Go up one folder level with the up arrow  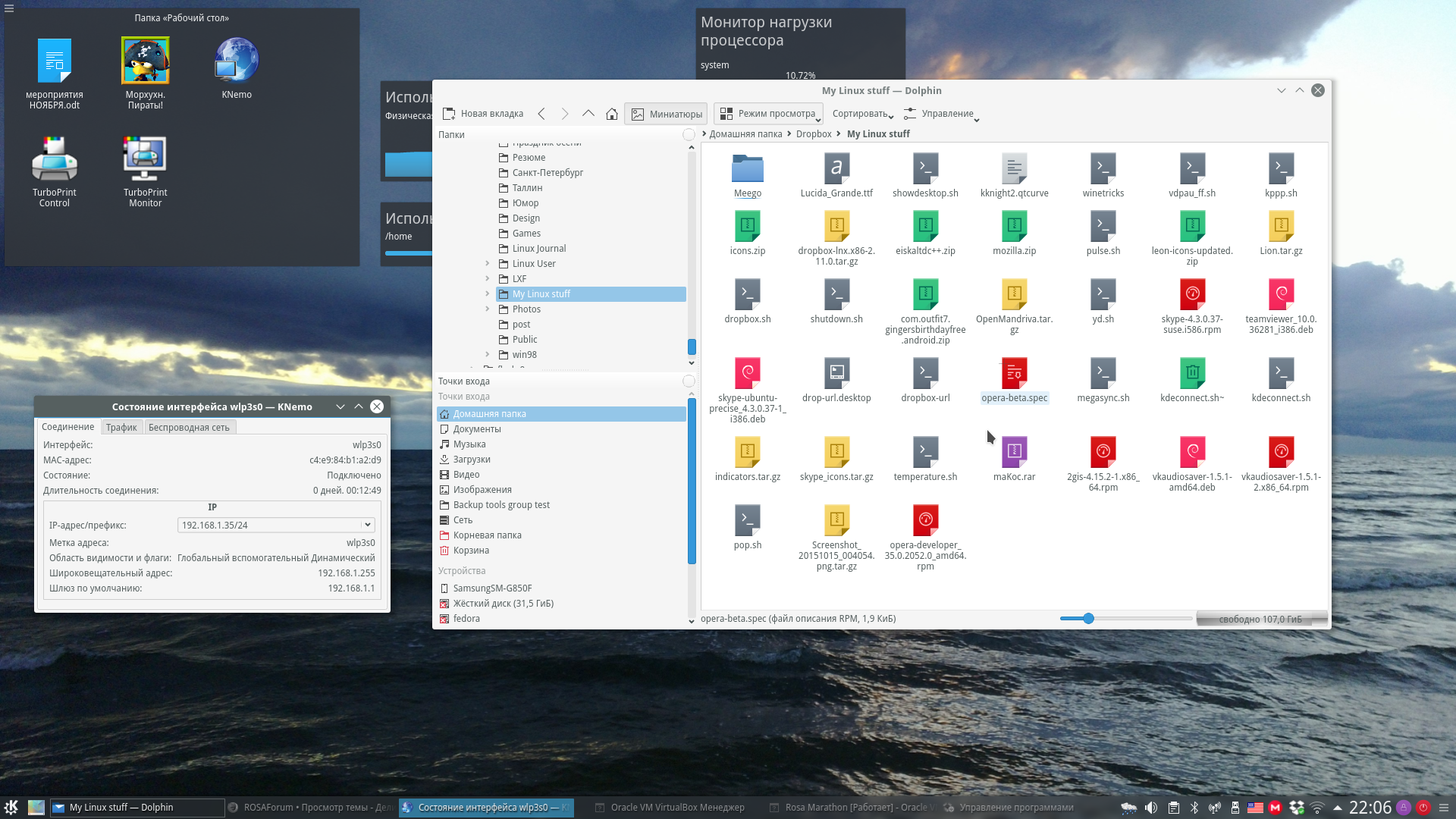coord(588,114)
